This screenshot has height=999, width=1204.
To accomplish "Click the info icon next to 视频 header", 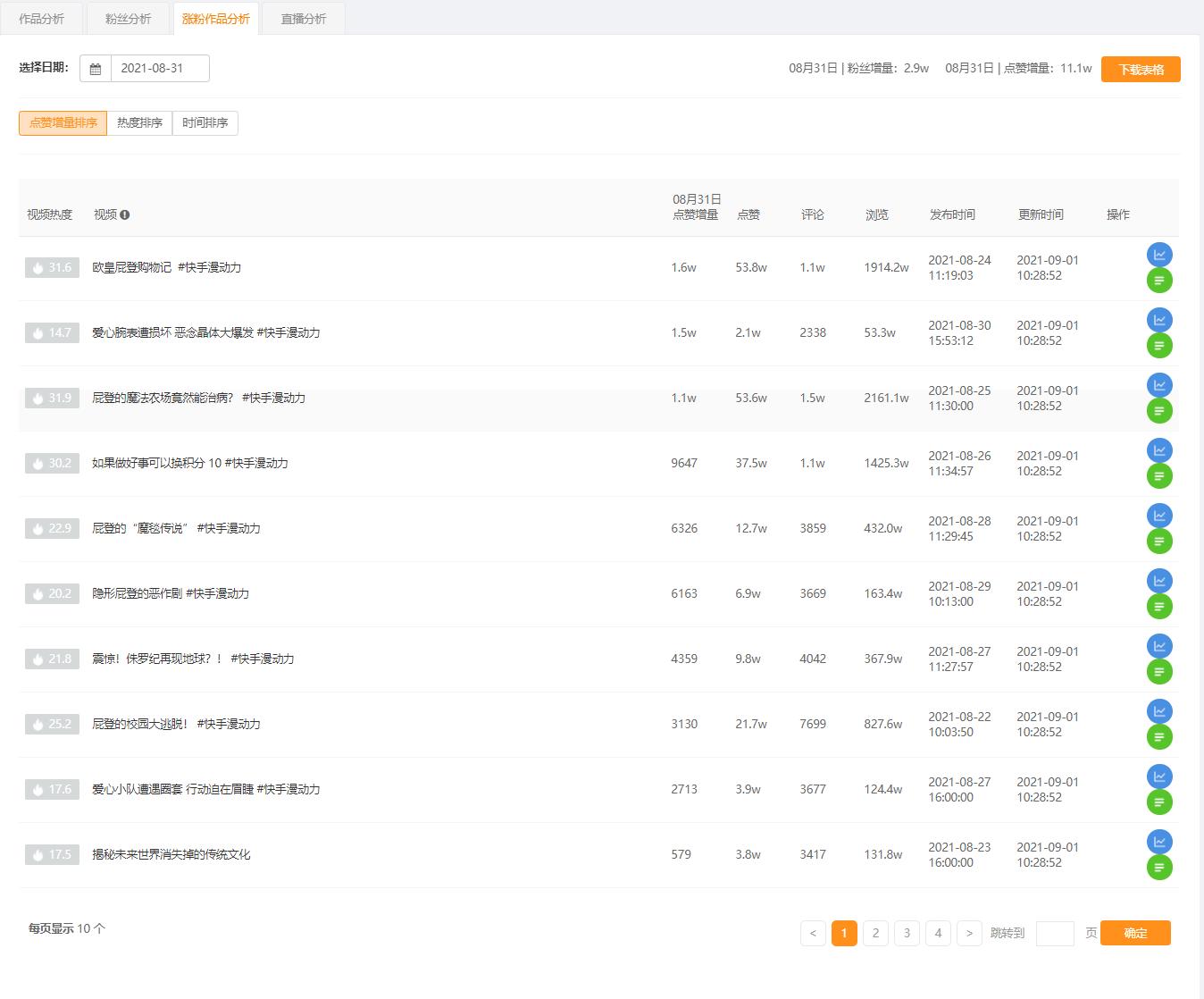I will (x=125, y=214).
